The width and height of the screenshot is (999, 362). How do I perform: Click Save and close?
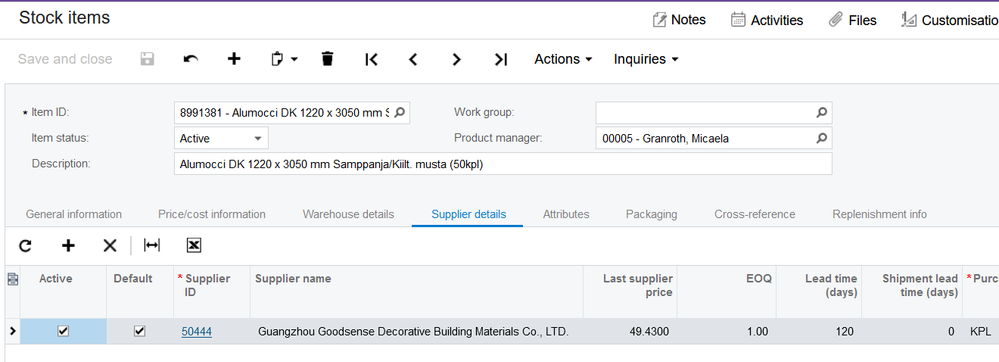pos(65,59)
